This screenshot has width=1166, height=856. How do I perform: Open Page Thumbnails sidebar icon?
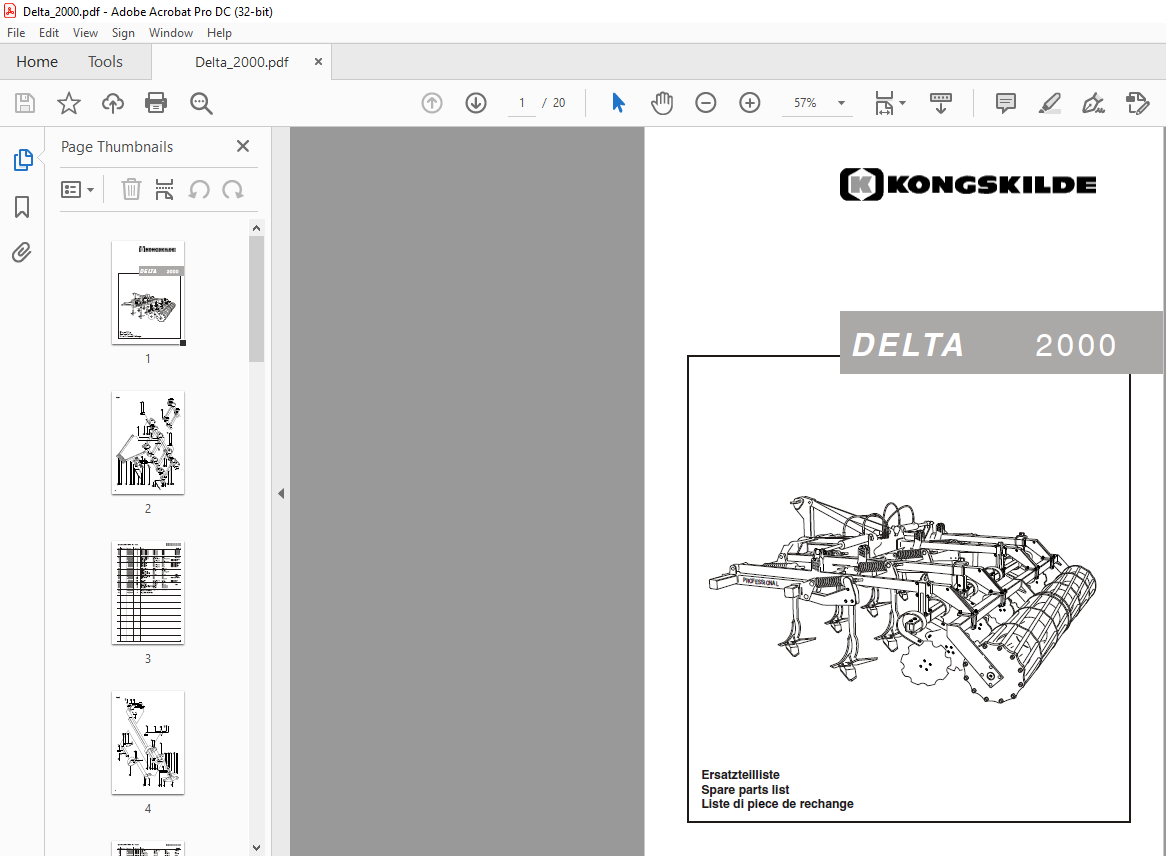(x=23, y=160)
